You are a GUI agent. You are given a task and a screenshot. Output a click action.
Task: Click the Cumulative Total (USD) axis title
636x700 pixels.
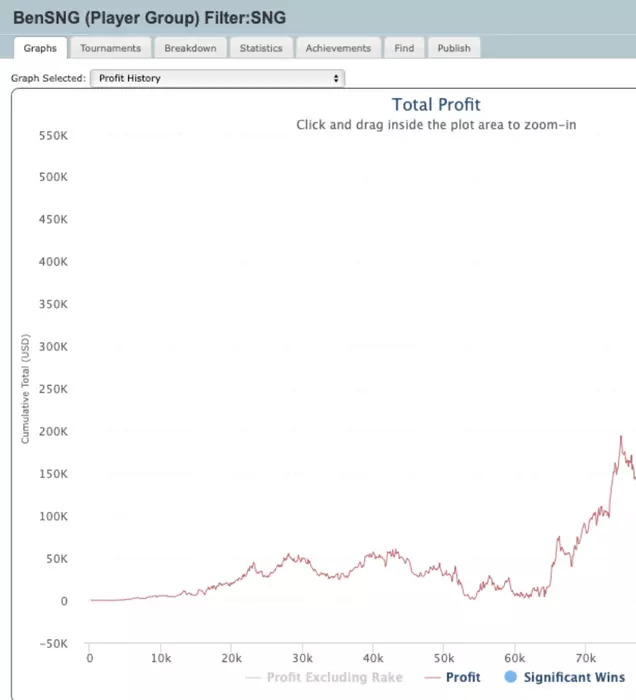(25, 389)
